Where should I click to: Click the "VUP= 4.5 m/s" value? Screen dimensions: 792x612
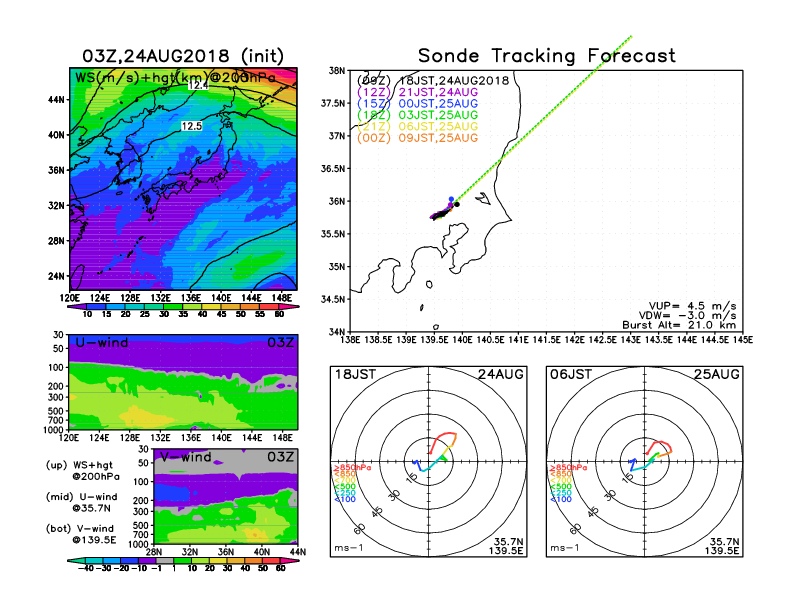tap(692, 306)
